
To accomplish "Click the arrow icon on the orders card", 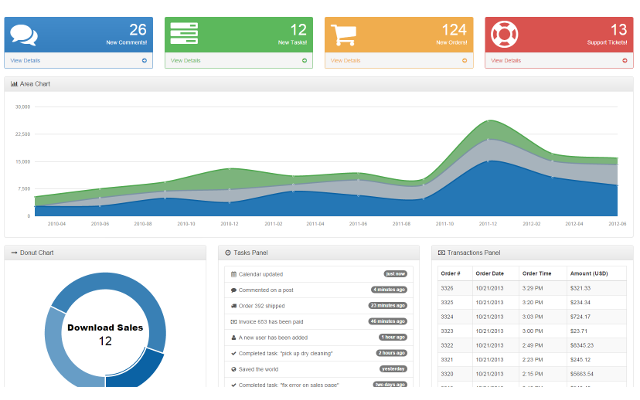I will tap(464, 60).
